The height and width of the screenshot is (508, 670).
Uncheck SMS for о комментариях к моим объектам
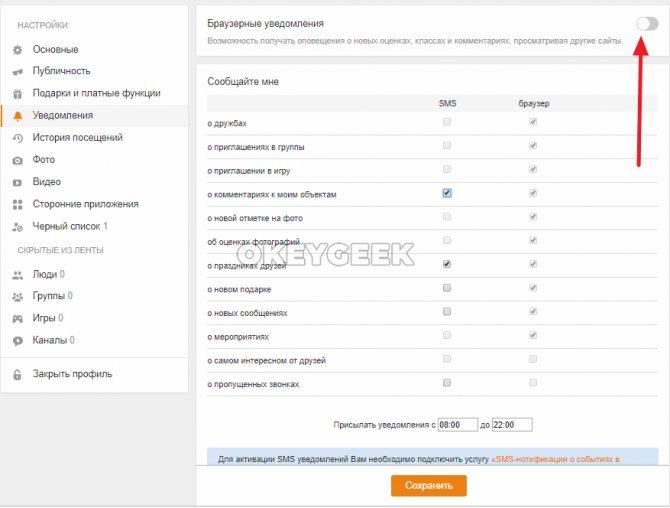(447, 193)
